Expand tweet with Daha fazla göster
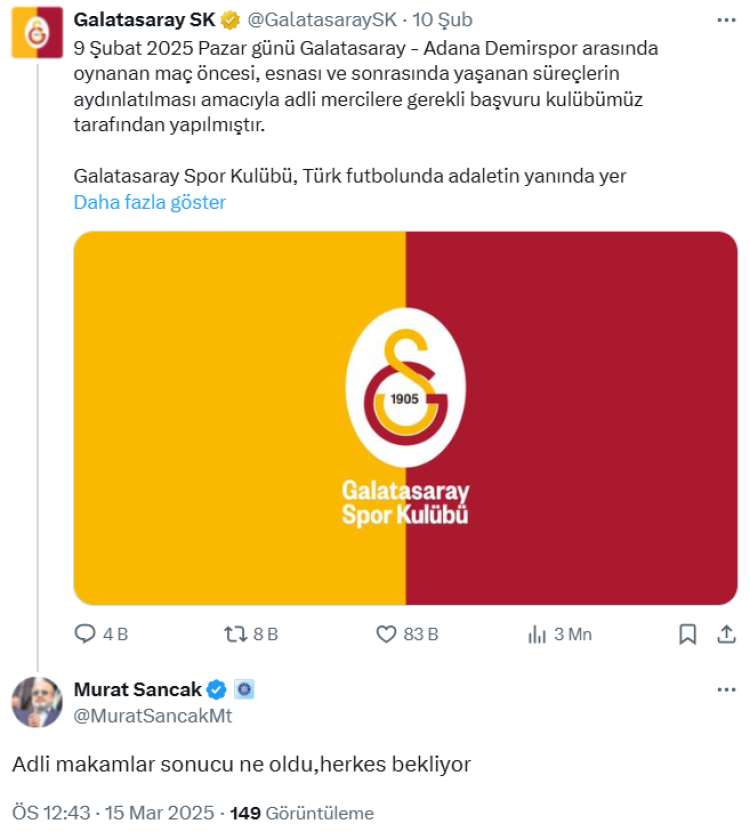The height and width of the screenshot is (840, 750). (150, 202)
